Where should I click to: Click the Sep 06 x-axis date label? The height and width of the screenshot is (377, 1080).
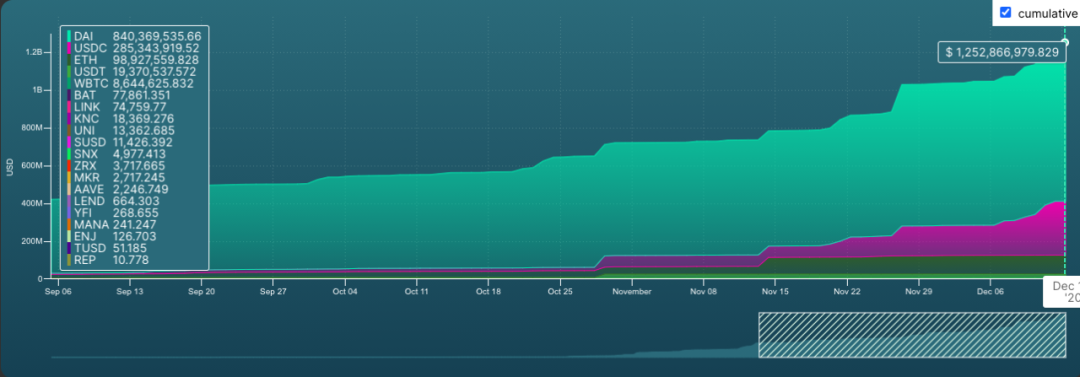[x=59, y=292]
